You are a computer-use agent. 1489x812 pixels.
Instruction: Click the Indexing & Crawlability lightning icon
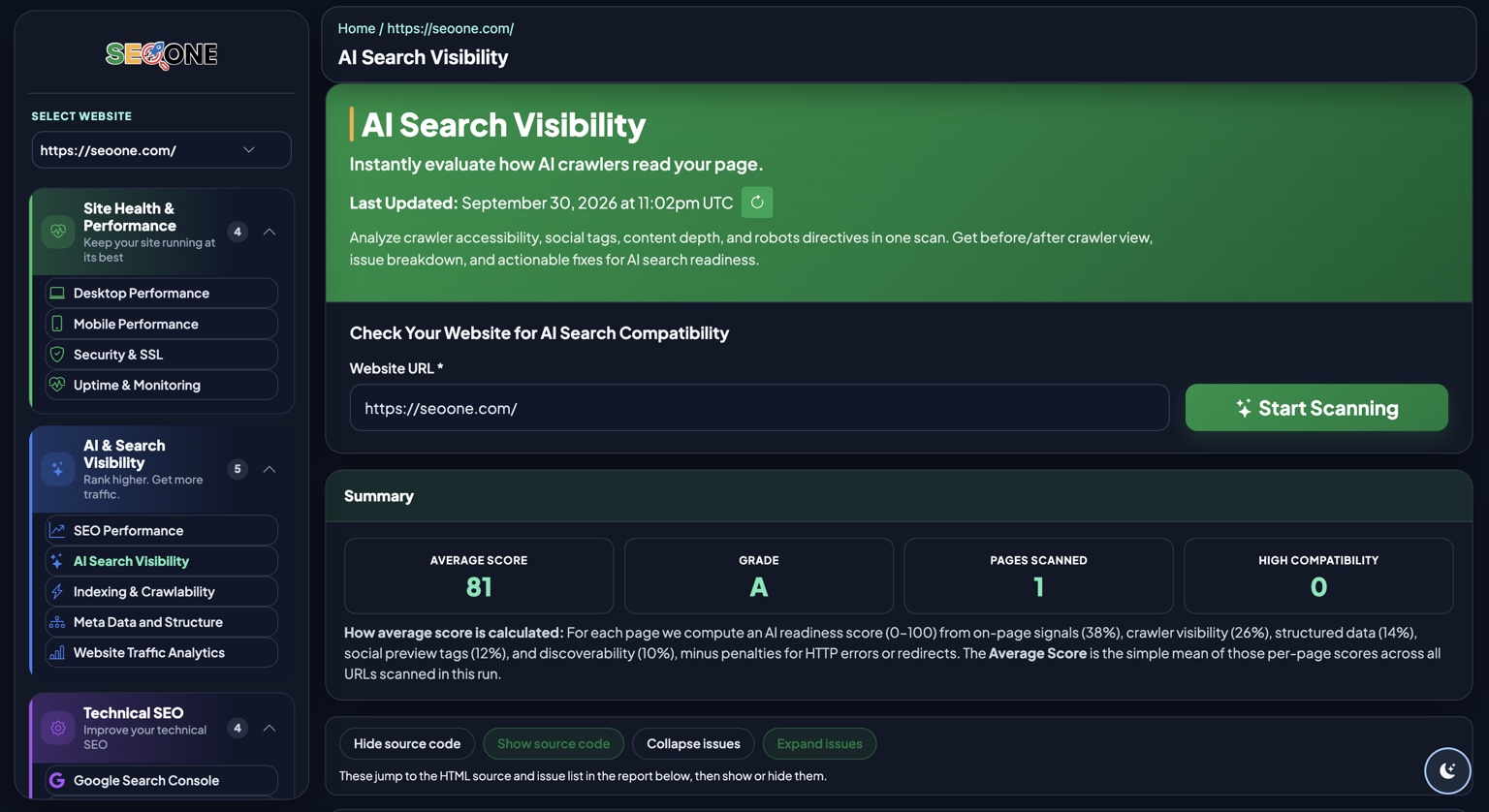point(57,591)
